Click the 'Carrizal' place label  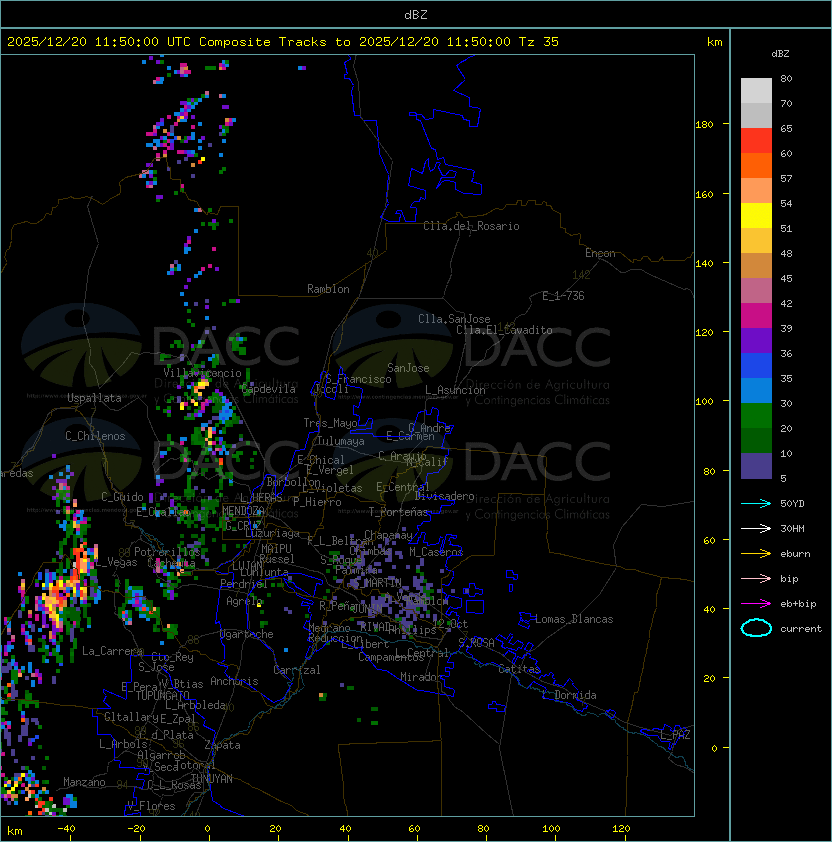tap(296, 670)
